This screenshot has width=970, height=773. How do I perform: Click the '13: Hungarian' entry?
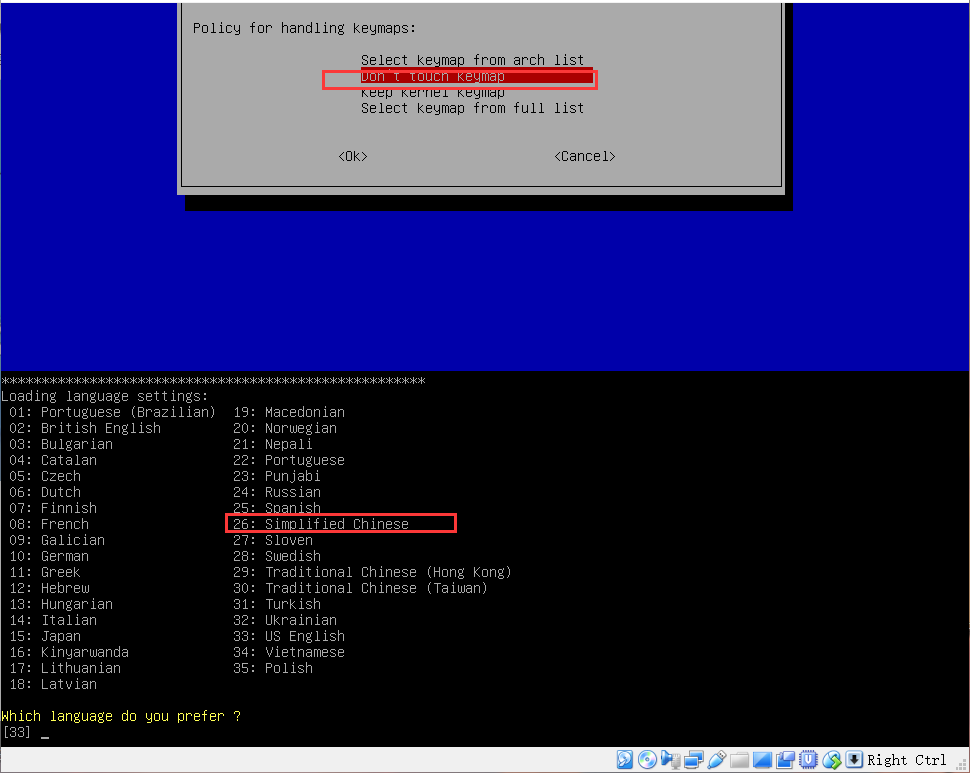pos(61,605)
